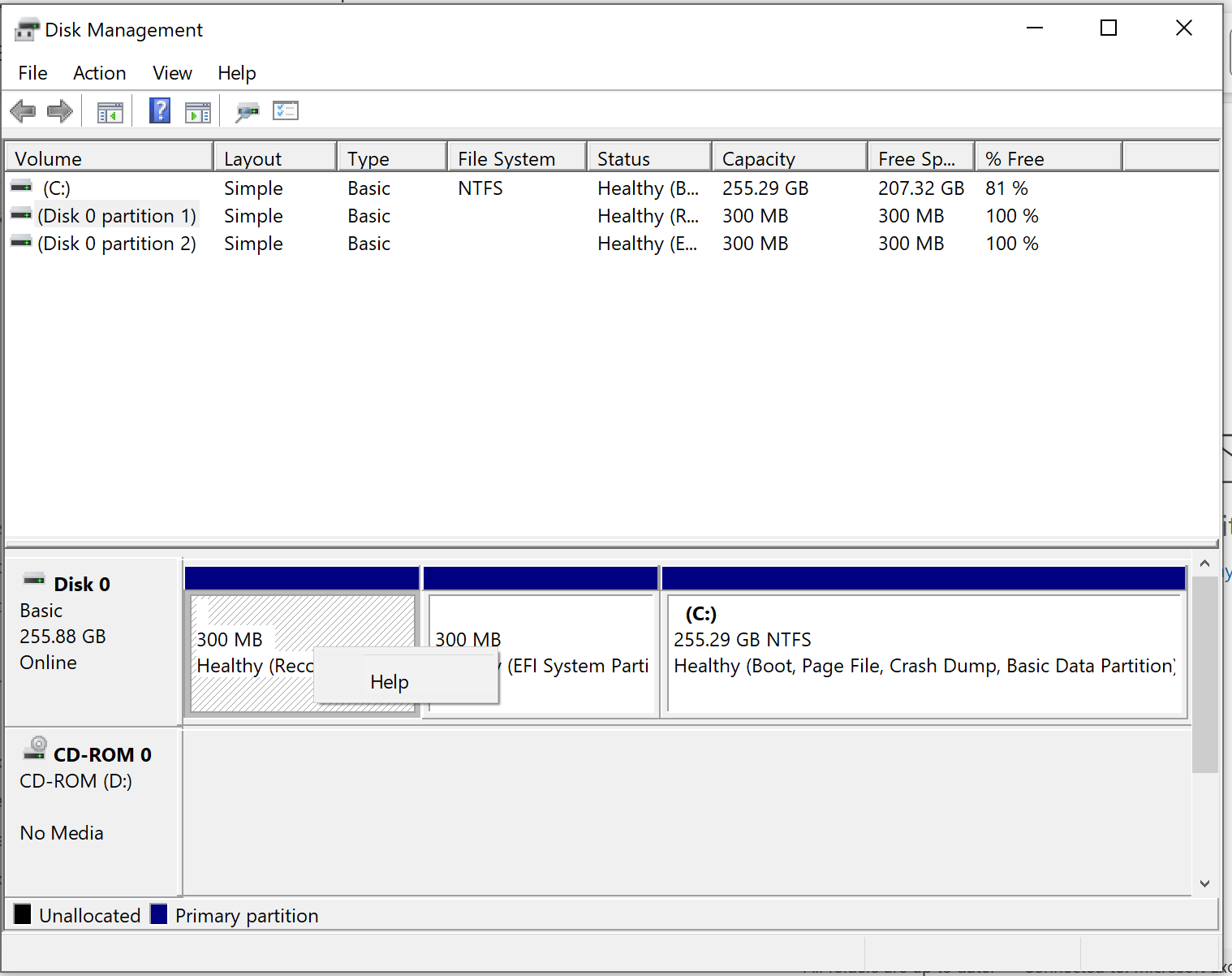Click the 81 % free cell

click(1006, 188)
